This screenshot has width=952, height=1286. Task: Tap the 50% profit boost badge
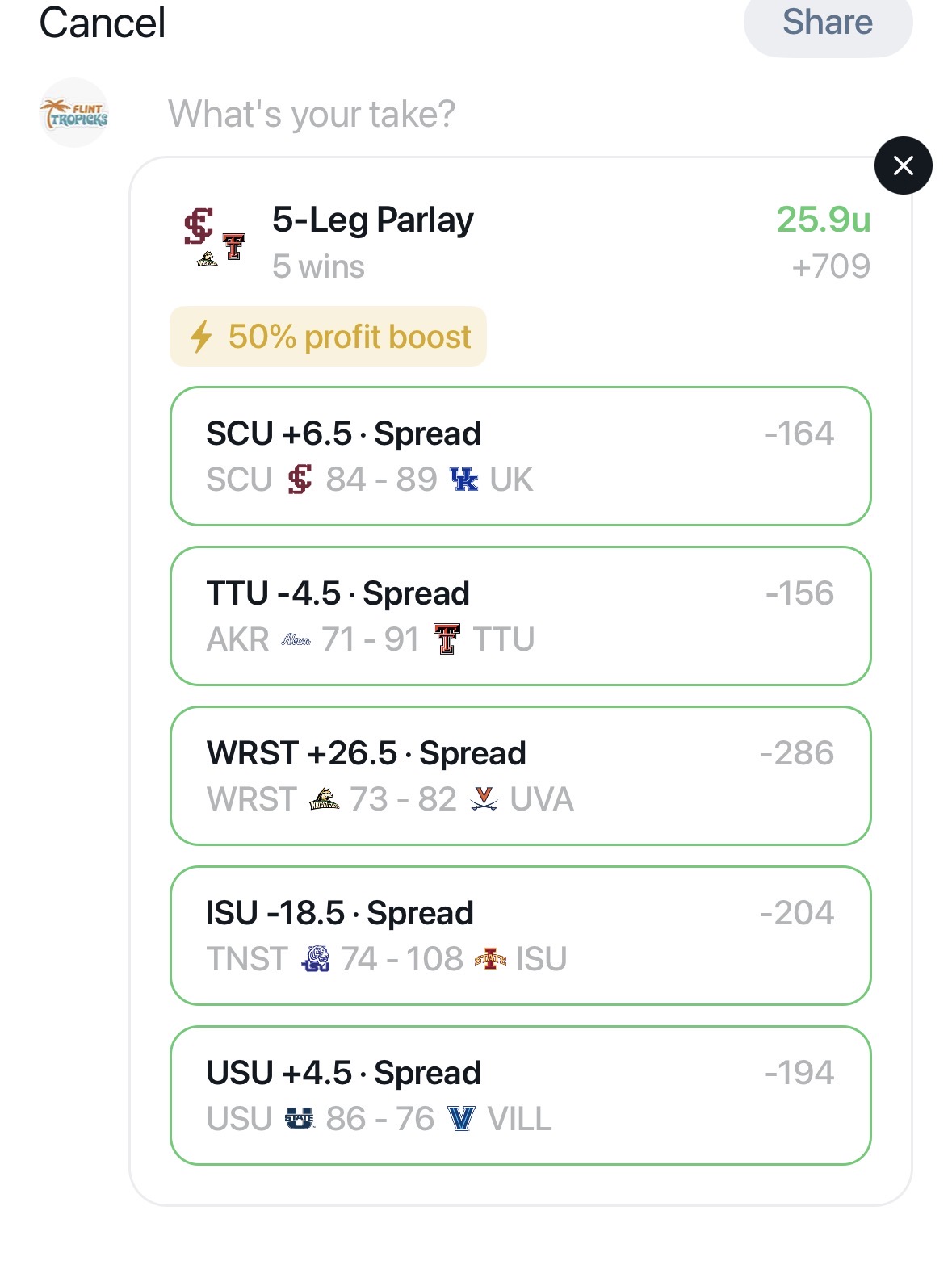(328, 337)
